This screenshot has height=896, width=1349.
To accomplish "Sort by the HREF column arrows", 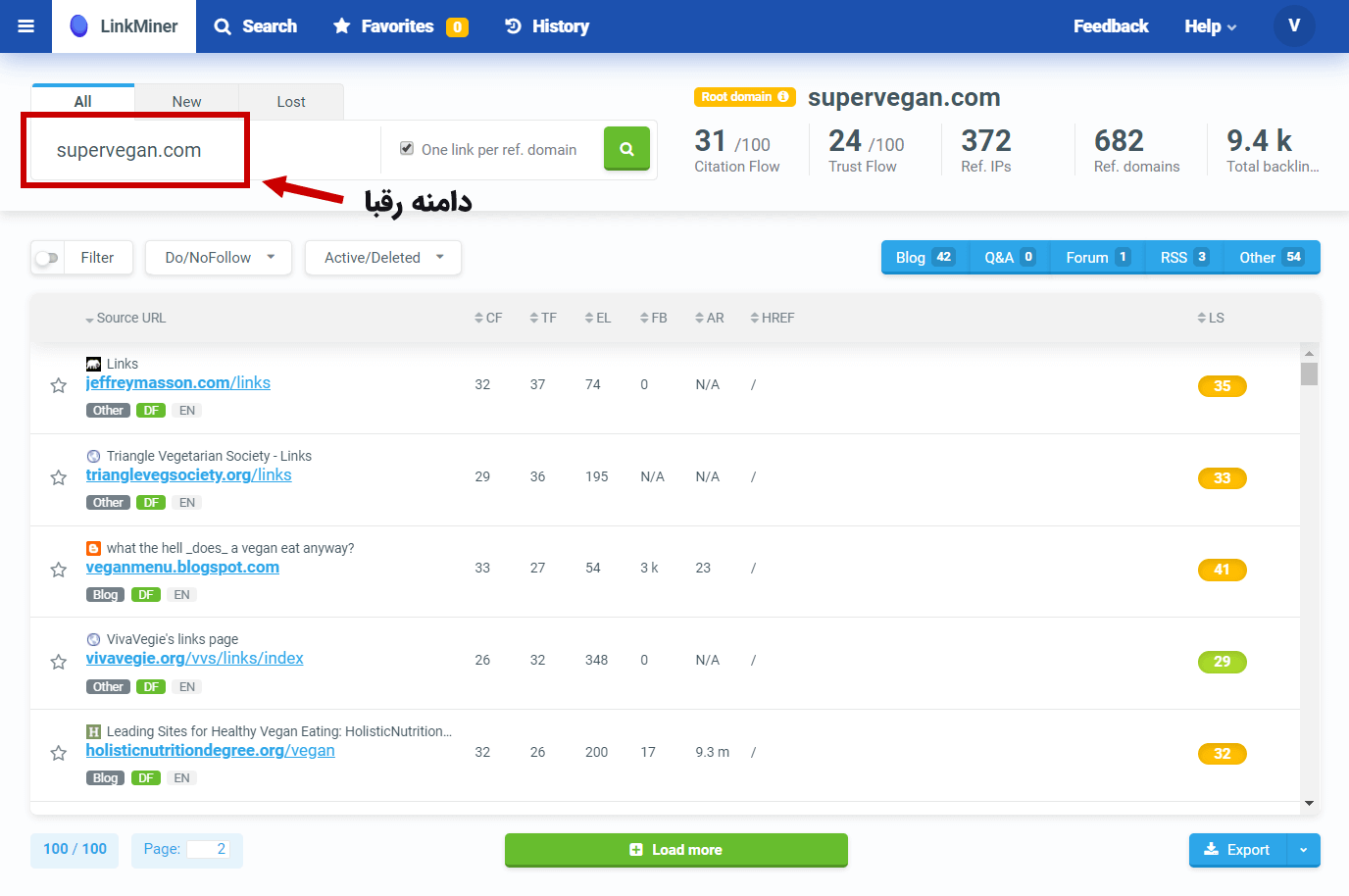I will 754,318.
